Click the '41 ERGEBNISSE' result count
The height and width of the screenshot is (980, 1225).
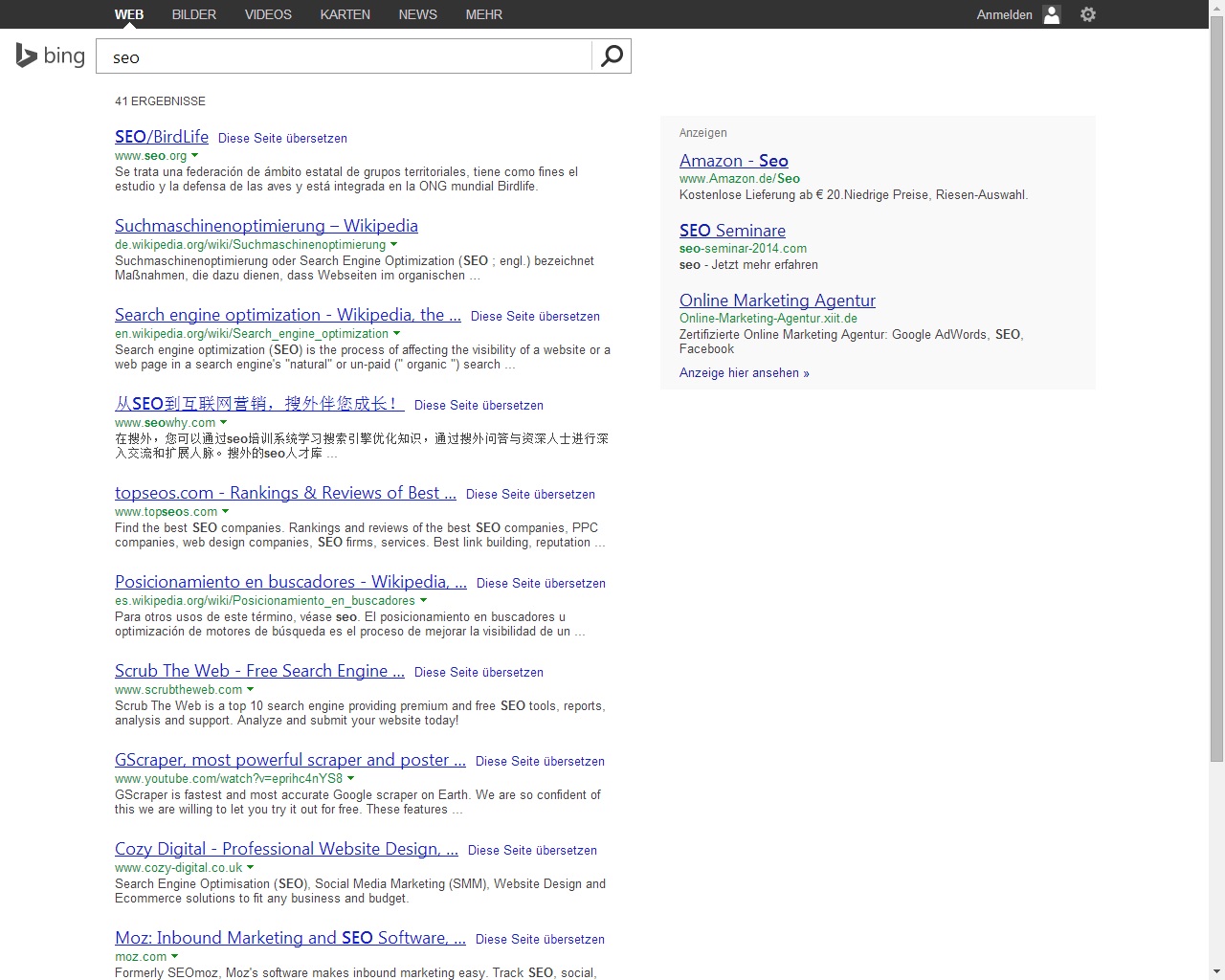click(x=160, y=101)
